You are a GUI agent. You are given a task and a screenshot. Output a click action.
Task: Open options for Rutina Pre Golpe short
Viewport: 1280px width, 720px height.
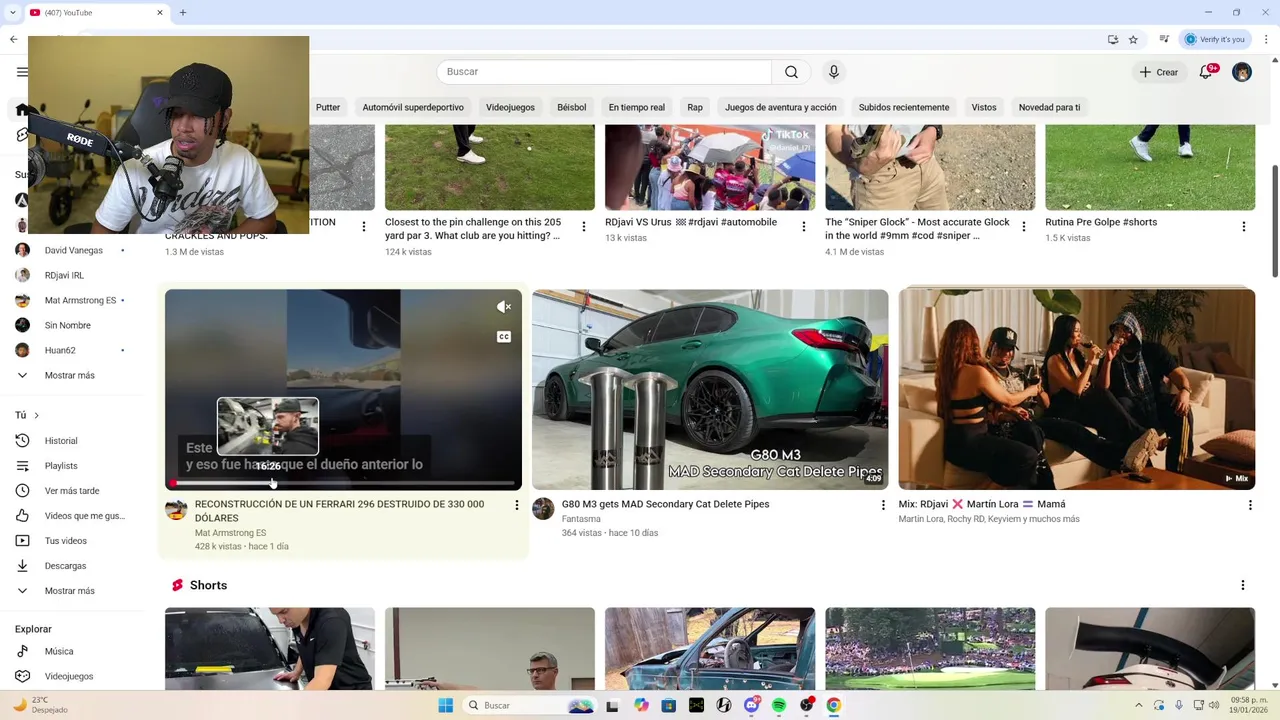pos(1244,227)
